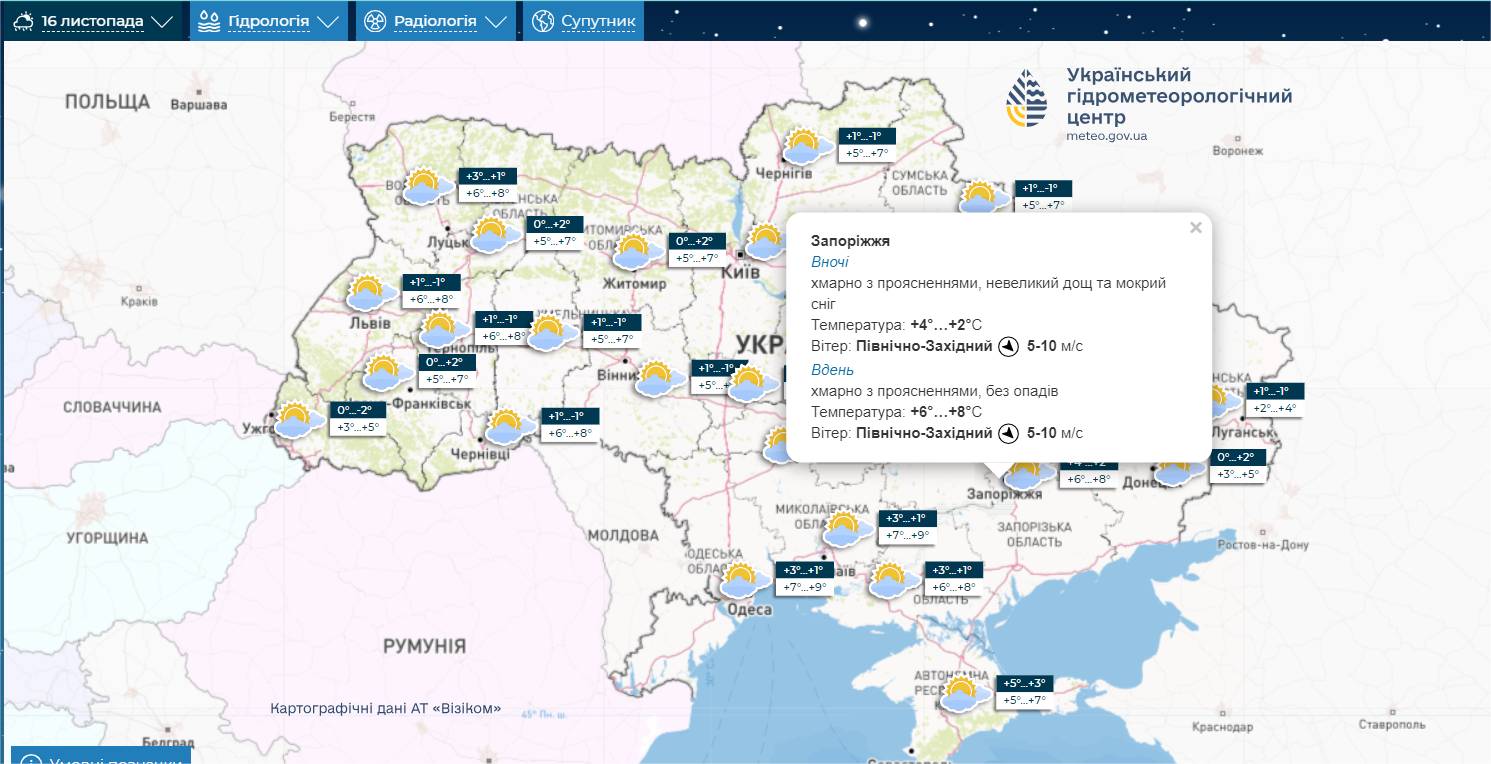This screenshot has width=1491, height=764.
Task: Click the Chernihiv weather icon
Action: (x=803, y=147)
